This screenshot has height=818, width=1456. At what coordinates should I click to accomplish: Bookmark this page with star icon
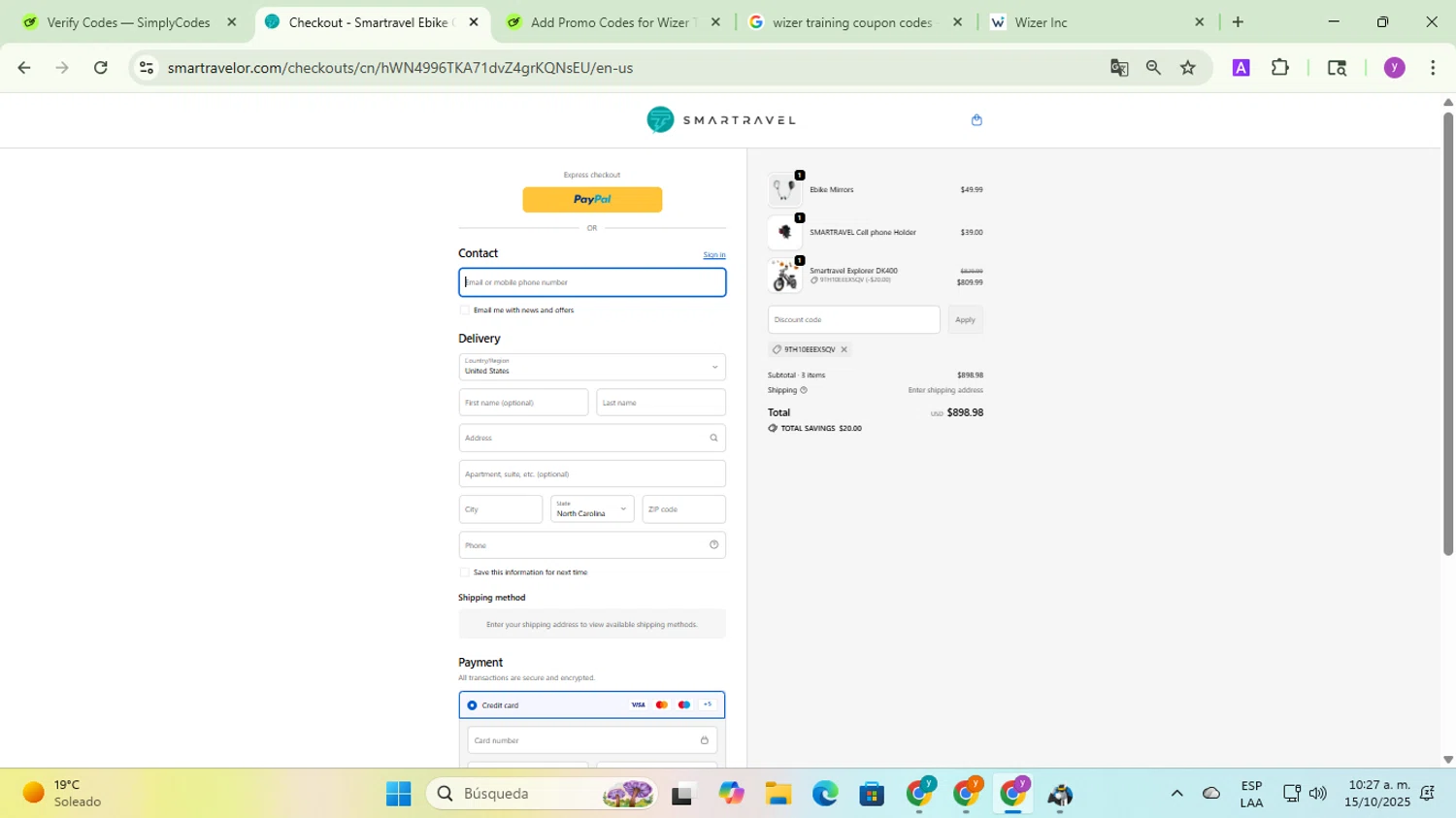(x=1188, y=67)
